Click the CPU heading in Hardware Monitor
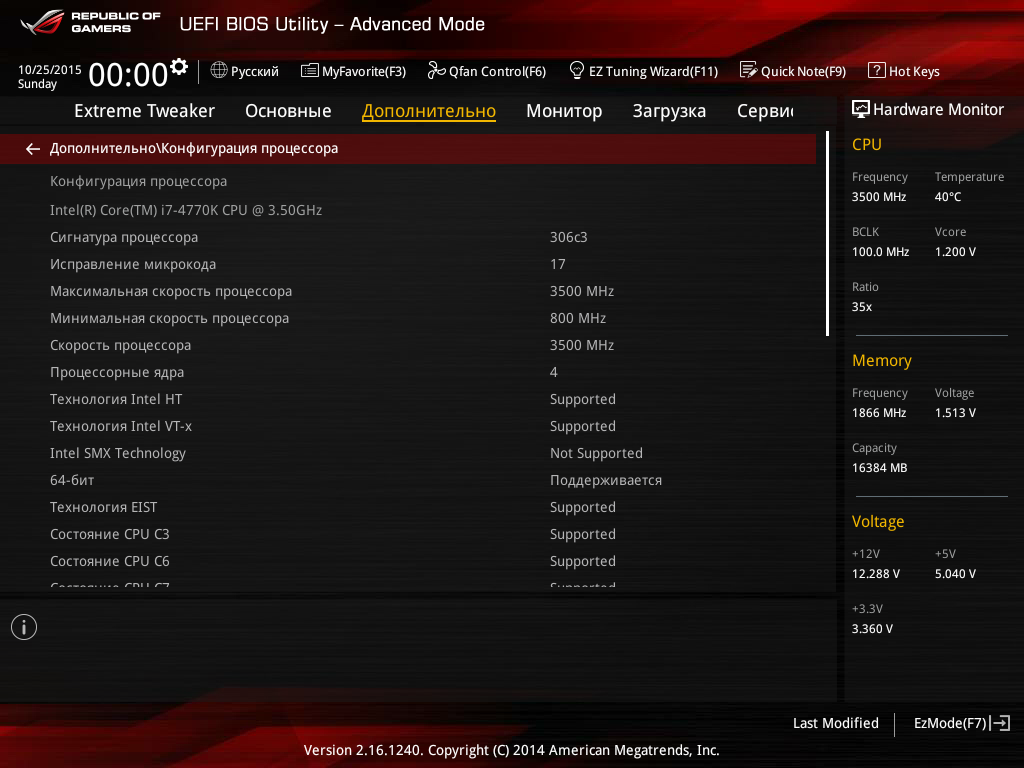This screenshot has height=768, width=1024. (867, 144)
